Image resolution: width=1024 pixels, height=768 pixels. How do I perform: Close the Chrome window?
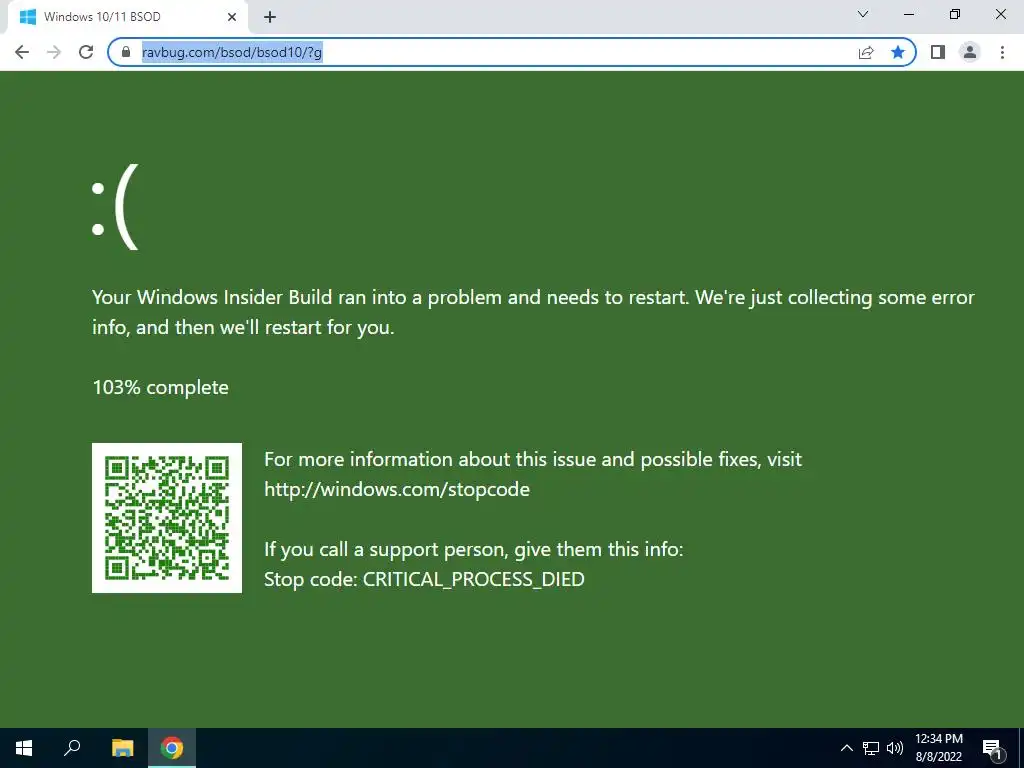pyautogui.click(x=1000, y=14)
